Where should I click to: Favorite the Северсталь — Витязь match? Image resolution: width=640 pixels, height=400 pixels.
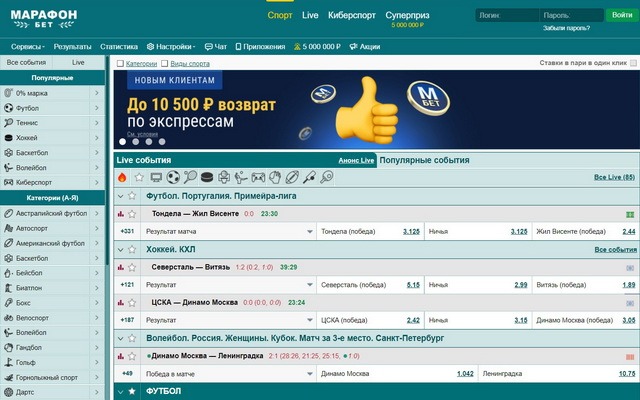[x=132, y=267]
